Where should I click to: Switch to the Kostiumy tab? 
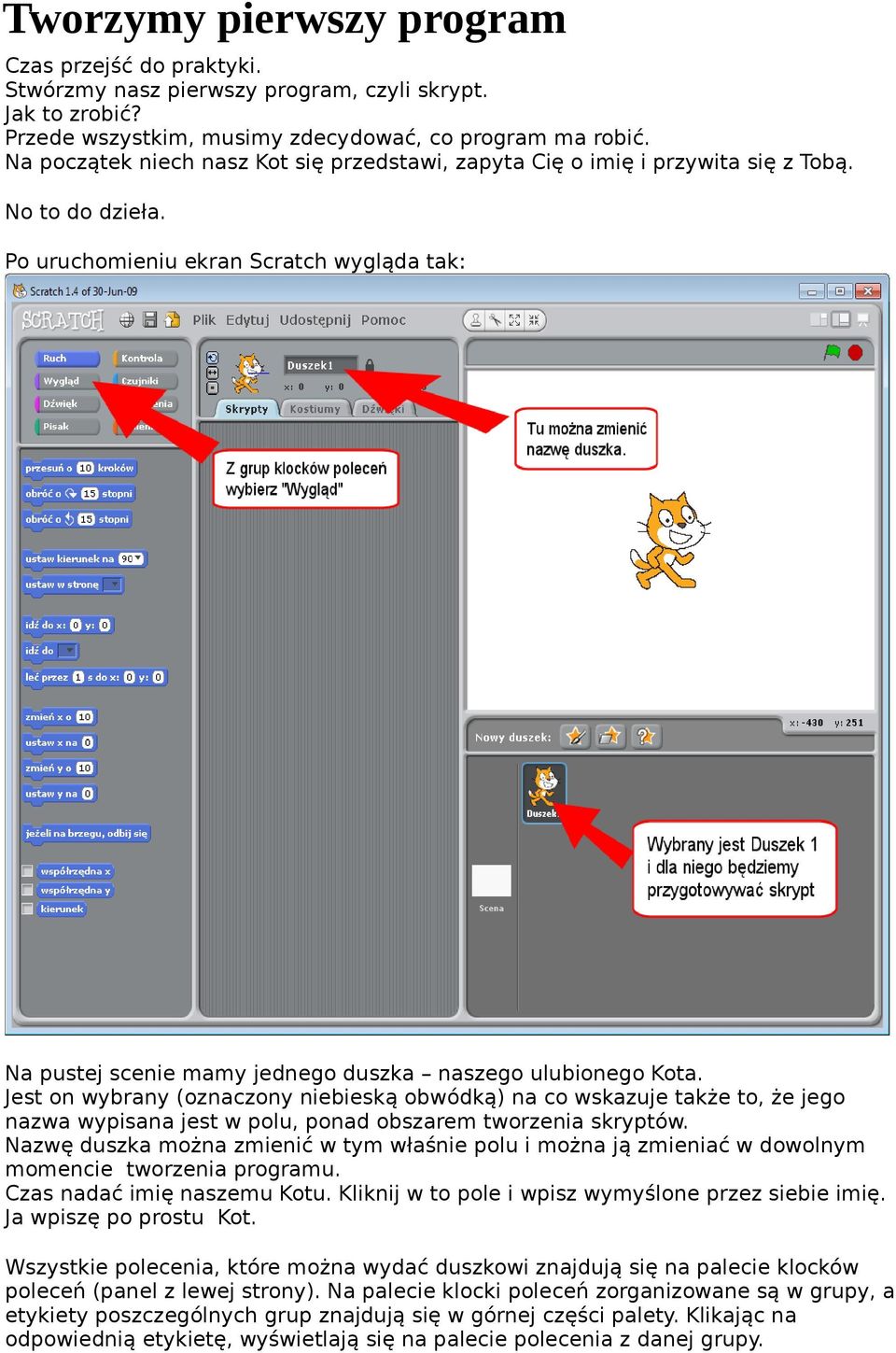tap(315, 409)
